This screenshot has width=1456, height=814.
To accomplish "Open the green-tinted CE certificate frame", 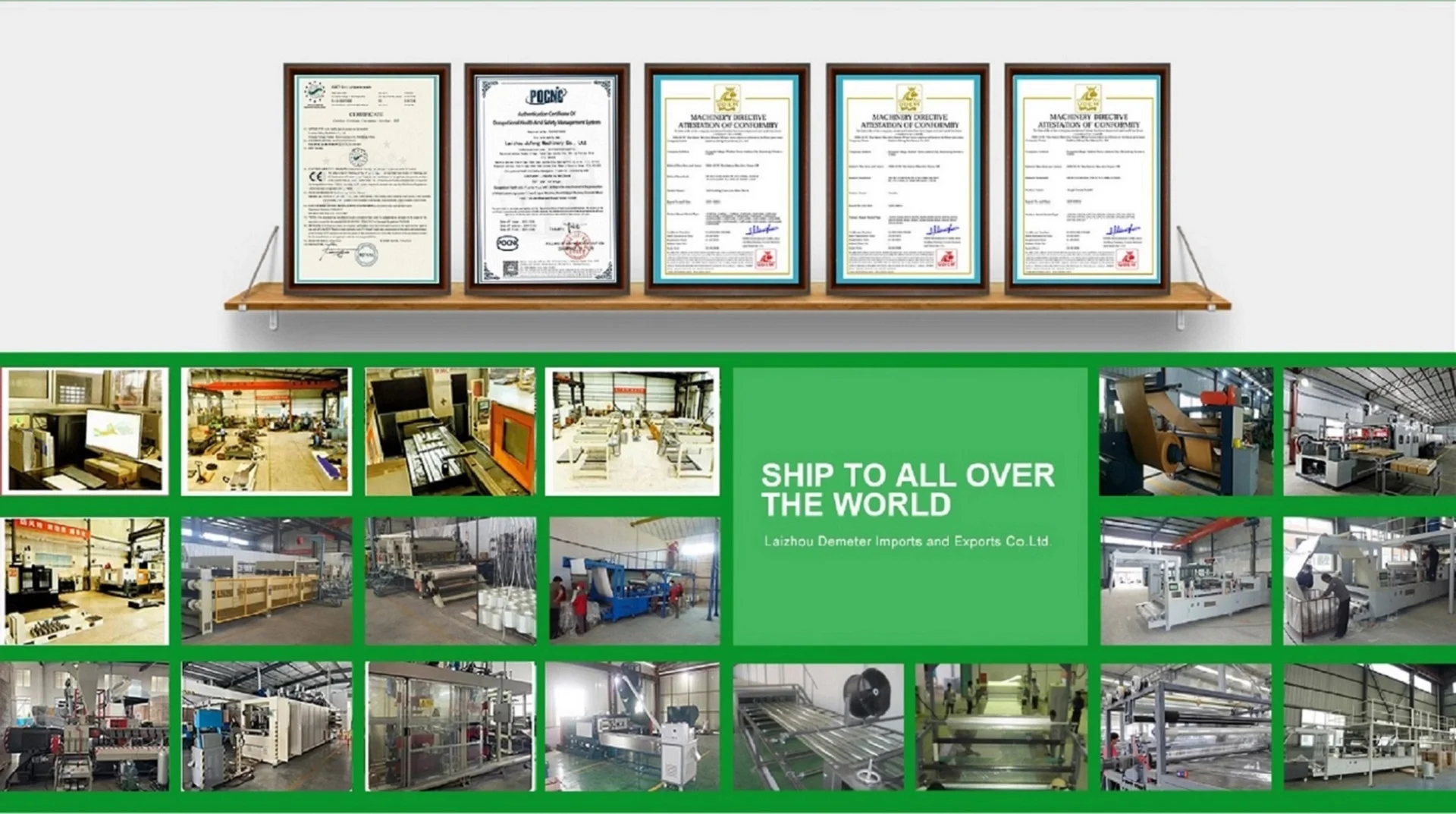I will tap(366, 179).
